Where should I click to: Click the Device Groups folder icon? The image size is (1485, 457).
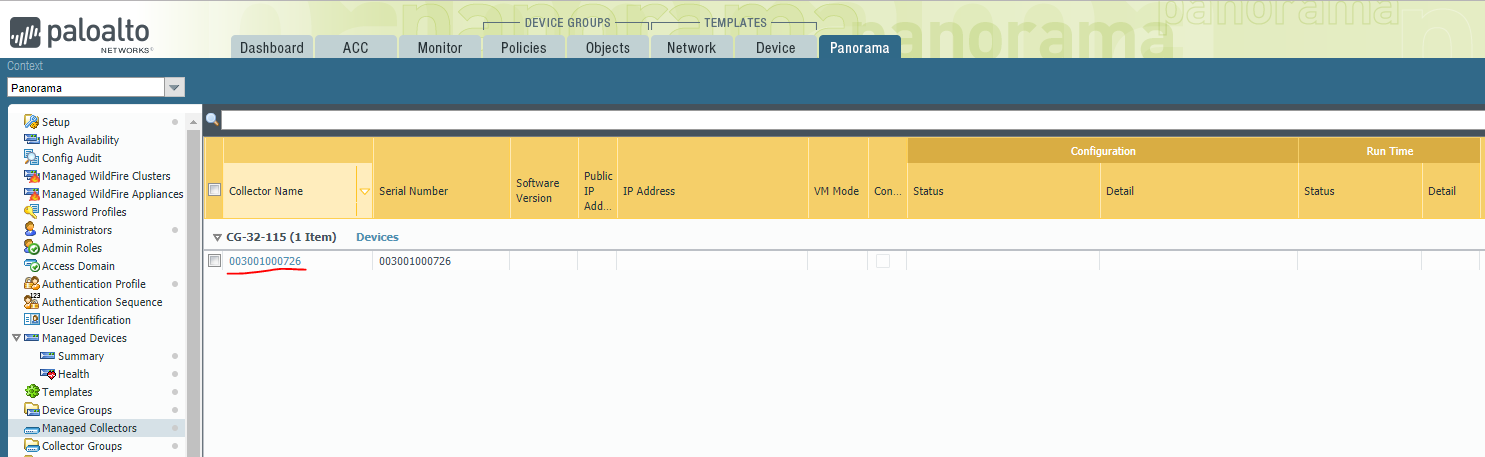click(x=32, y=410)
